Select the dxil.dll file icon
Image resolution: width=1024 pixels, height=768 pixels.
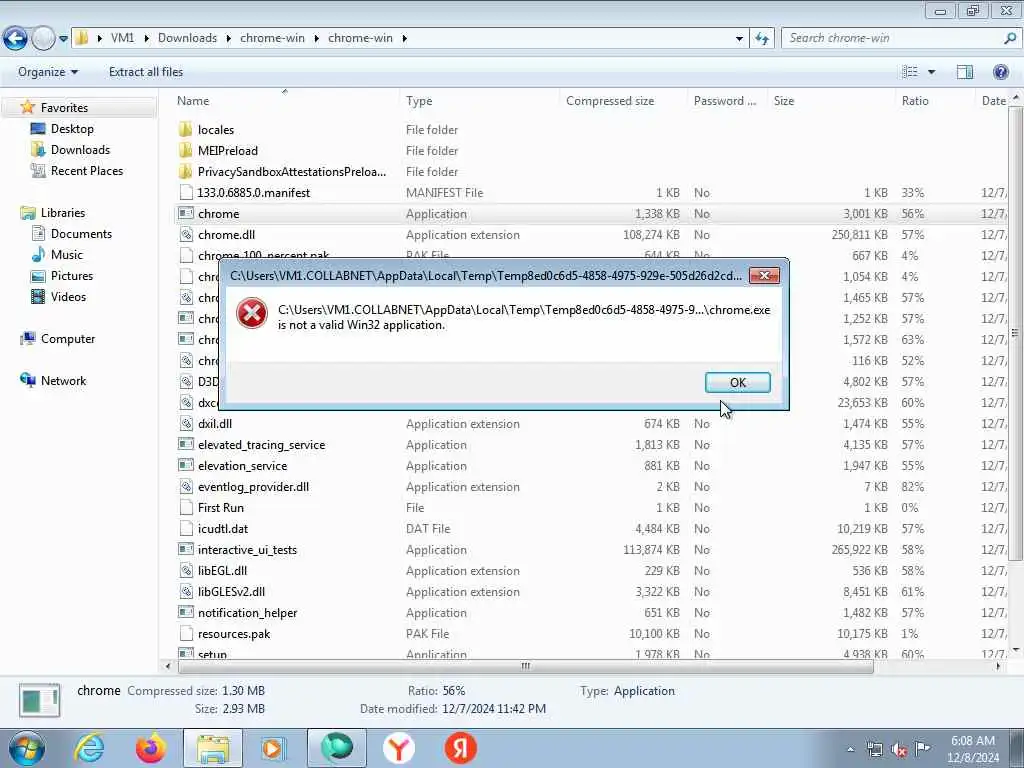[185, 423]
